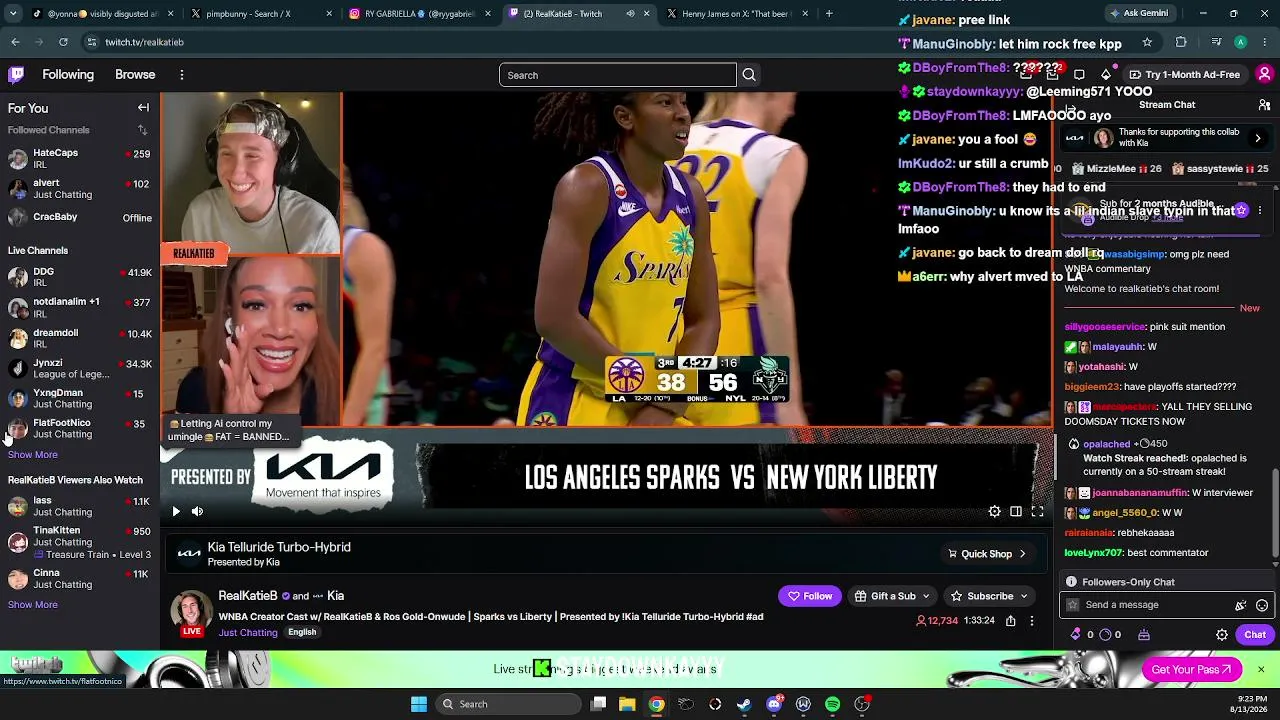The width and height of the screenshot is (1280, 720).
Task: Click Try 1-Month Ad-Free button
Action: coord(1184,75)
